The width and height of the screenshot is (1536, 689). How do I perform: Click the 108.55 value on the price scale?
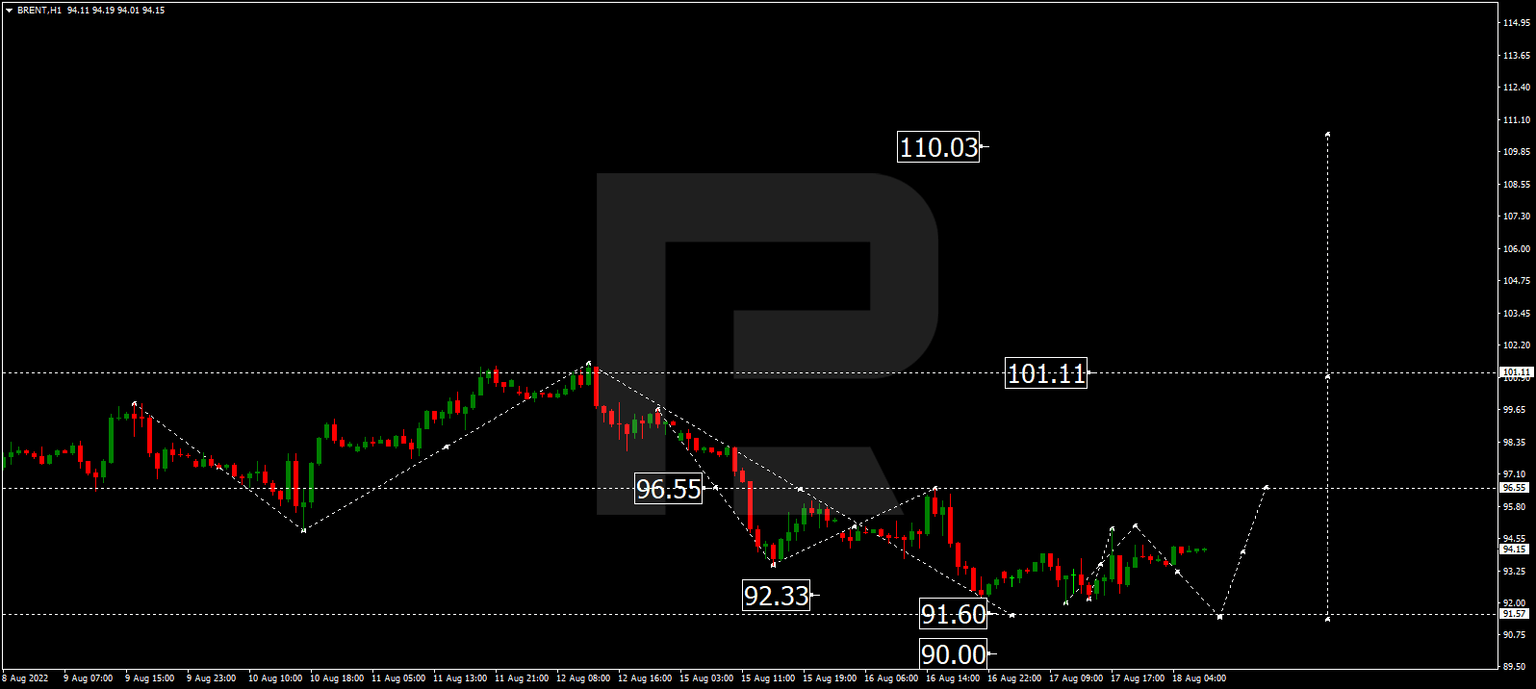(x=1517, y=185)
